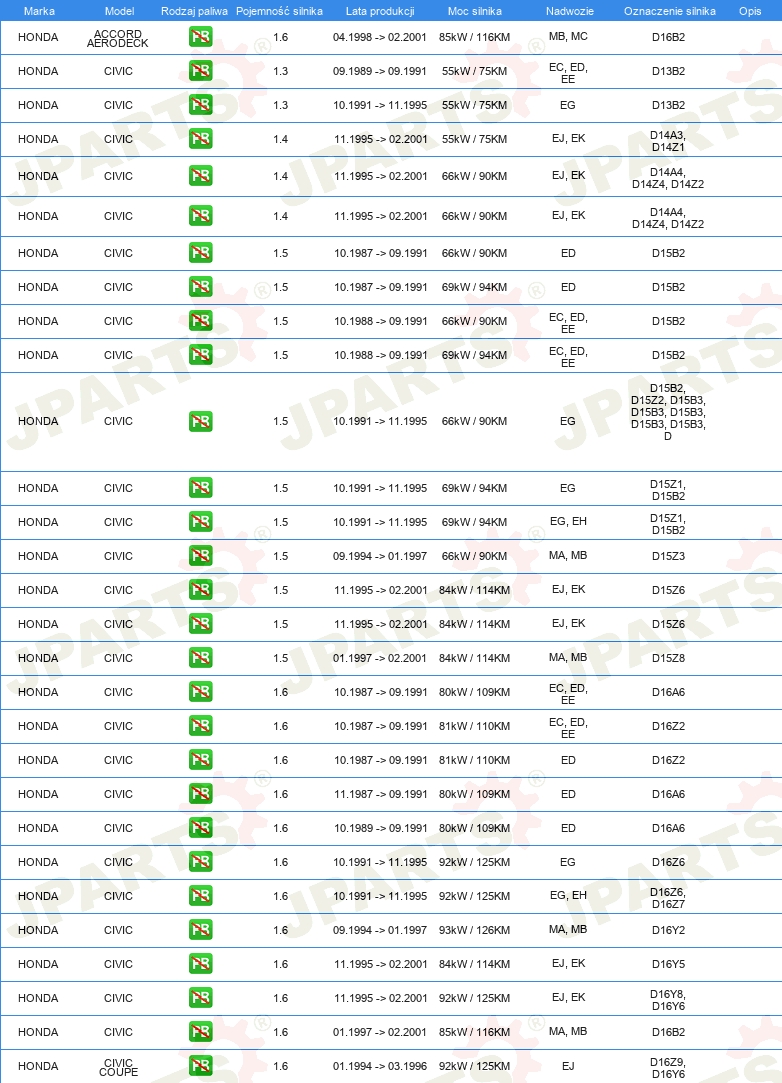782x1083 pixels.
Task: Click fuel icon in D16Y8, D16Y6 row
Action: click(200, 997)
